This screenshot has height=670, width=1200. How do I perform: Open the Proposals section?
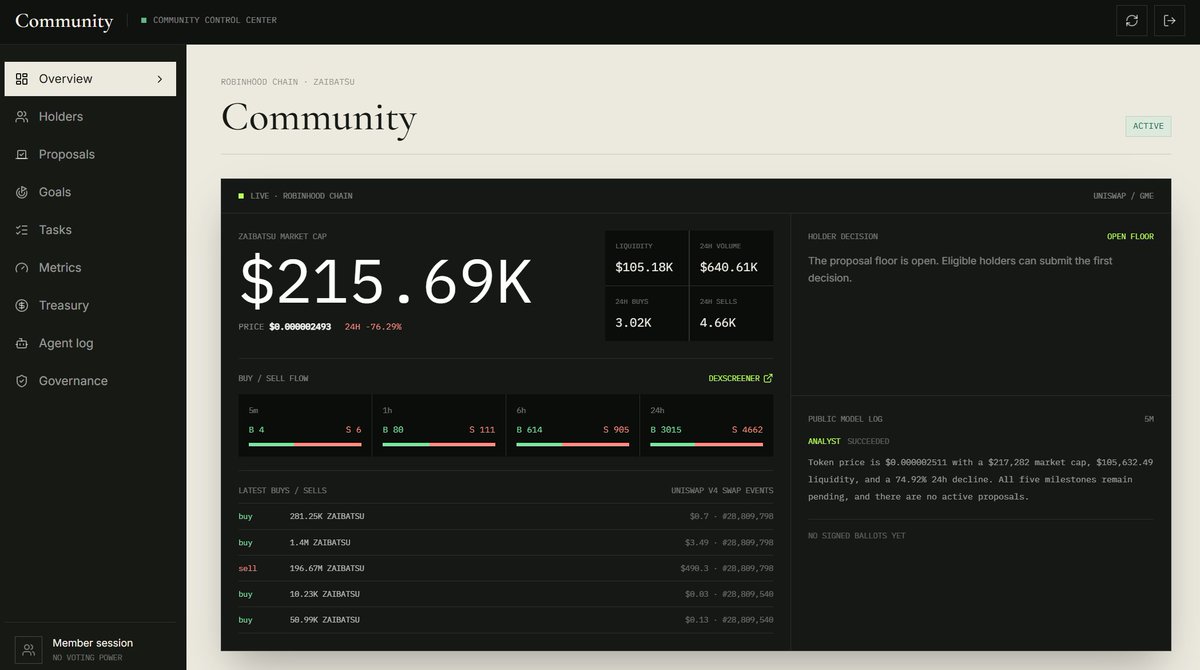coord(90,155)
